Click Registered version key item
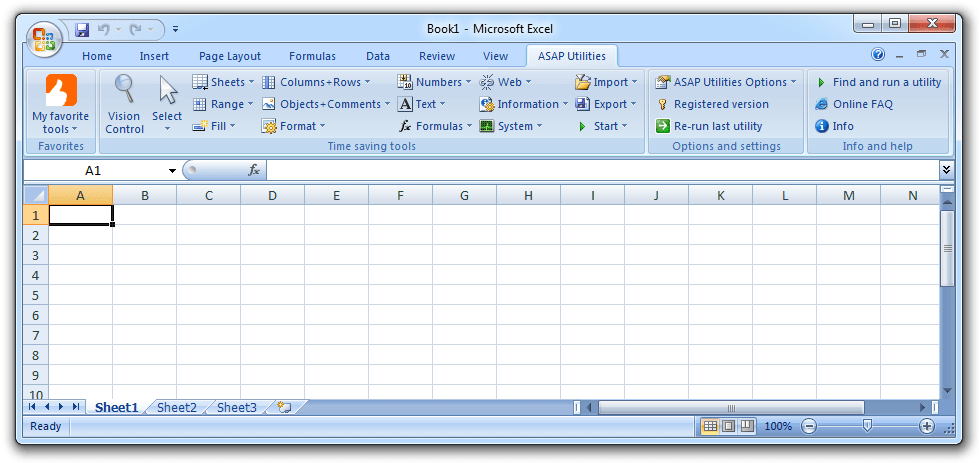The width and height of the screenshot is (979, 463). pyautogui.click(x=712, y=104)
